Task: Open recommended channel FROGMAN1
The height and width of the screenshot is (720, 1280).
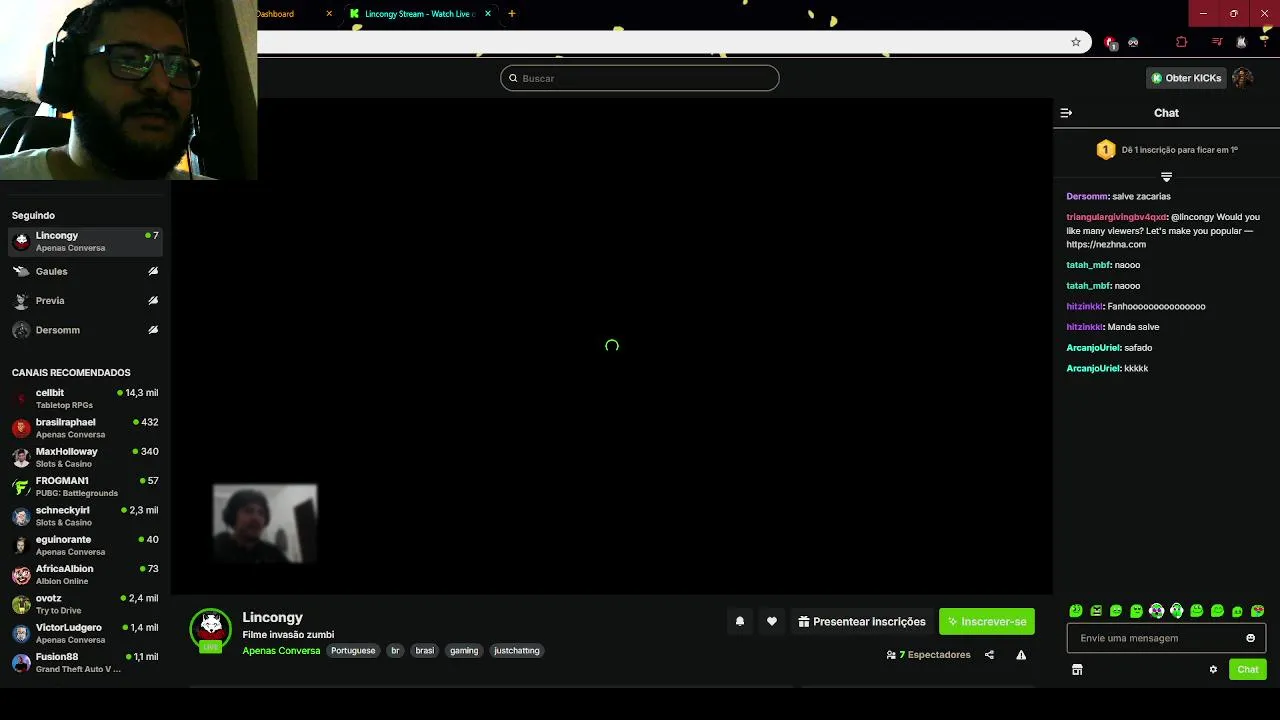Action: coord(85,486)
